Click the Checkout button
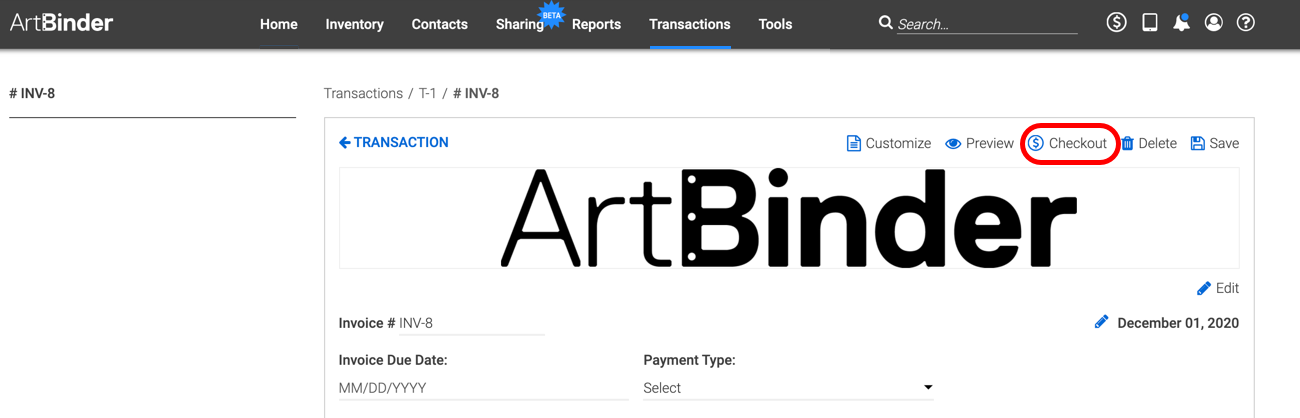The height and width of the screenshot is (418, 1300). (x=1068, y=143)
